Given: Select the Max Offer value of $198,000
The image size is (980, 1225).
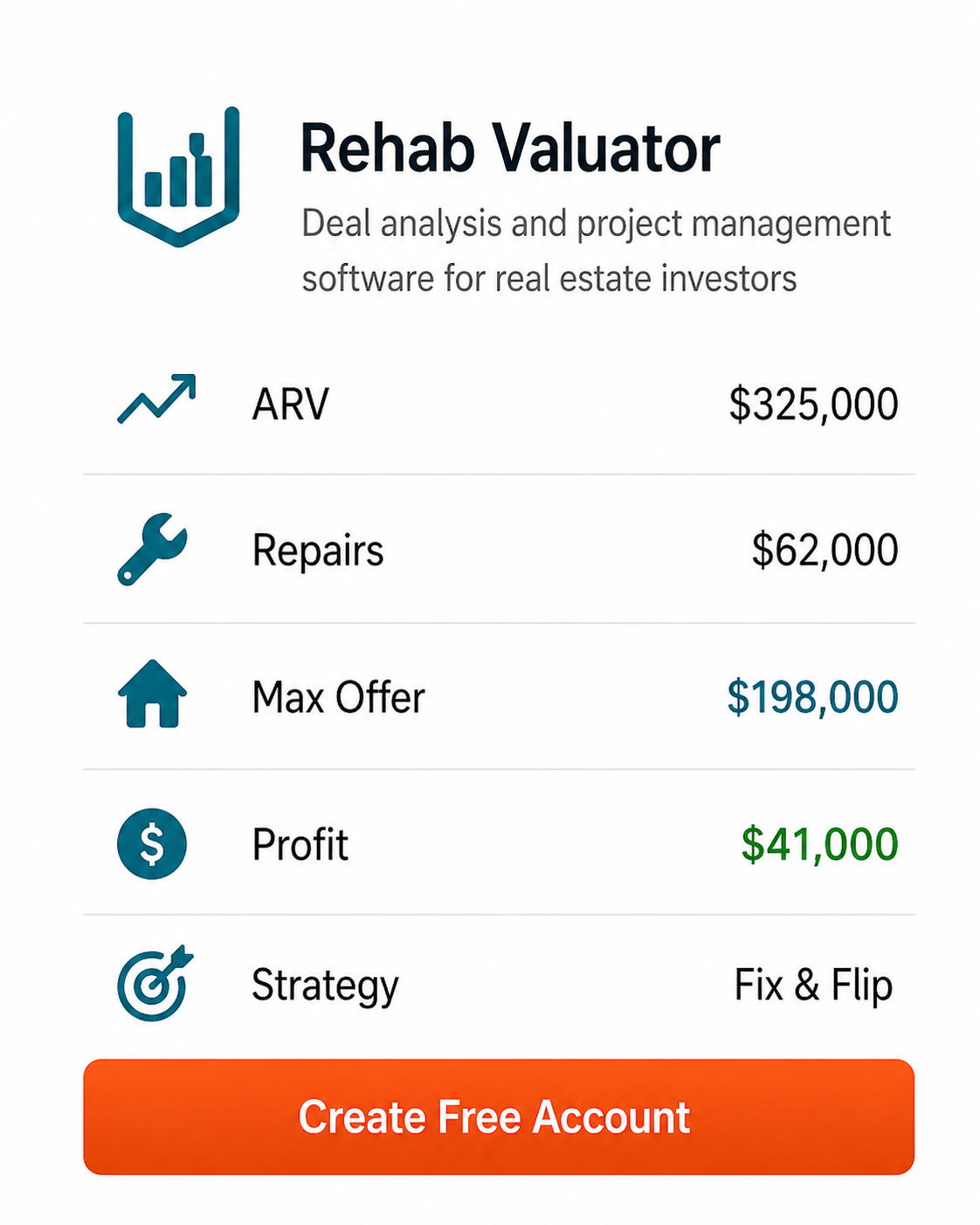Looking at the screenshot, I should click(814, 696).
